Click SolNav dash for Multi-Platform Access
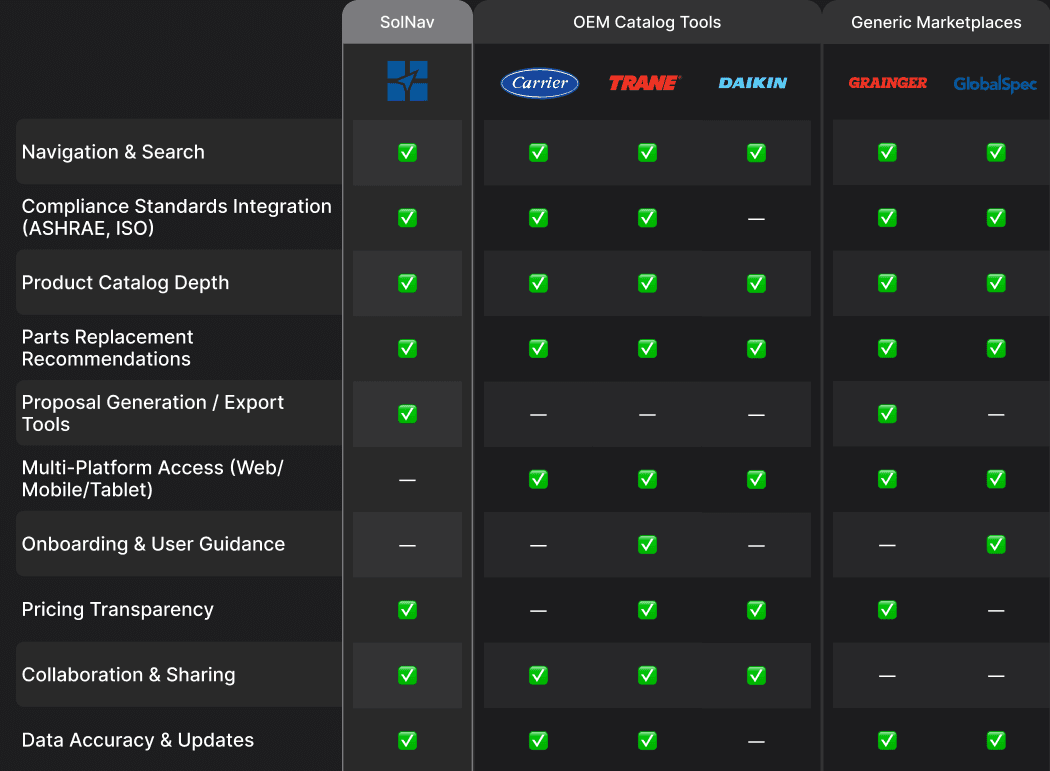1050x771 pixels. [x=407, y=480]
